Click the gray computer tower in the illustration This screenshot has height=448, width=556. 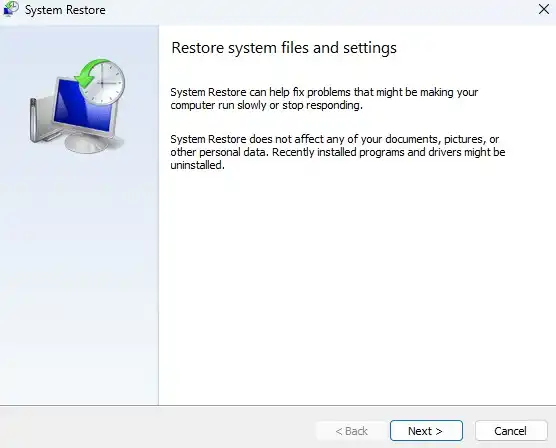[41, 119]
